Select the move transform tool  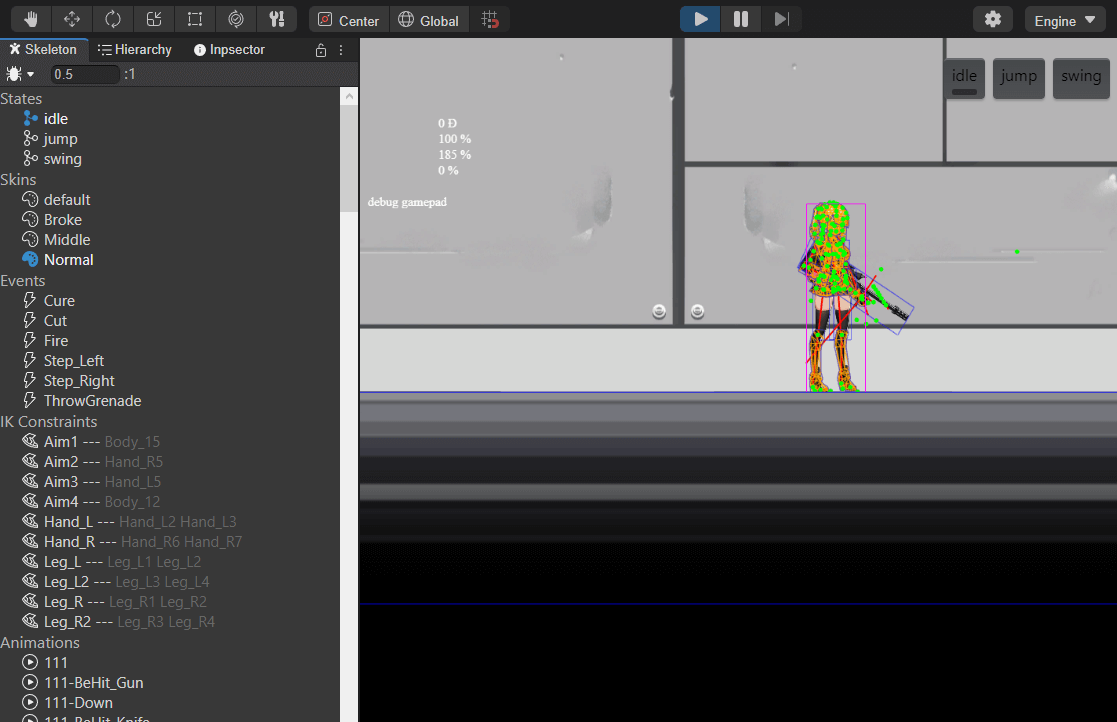click(x=70, y=18)
